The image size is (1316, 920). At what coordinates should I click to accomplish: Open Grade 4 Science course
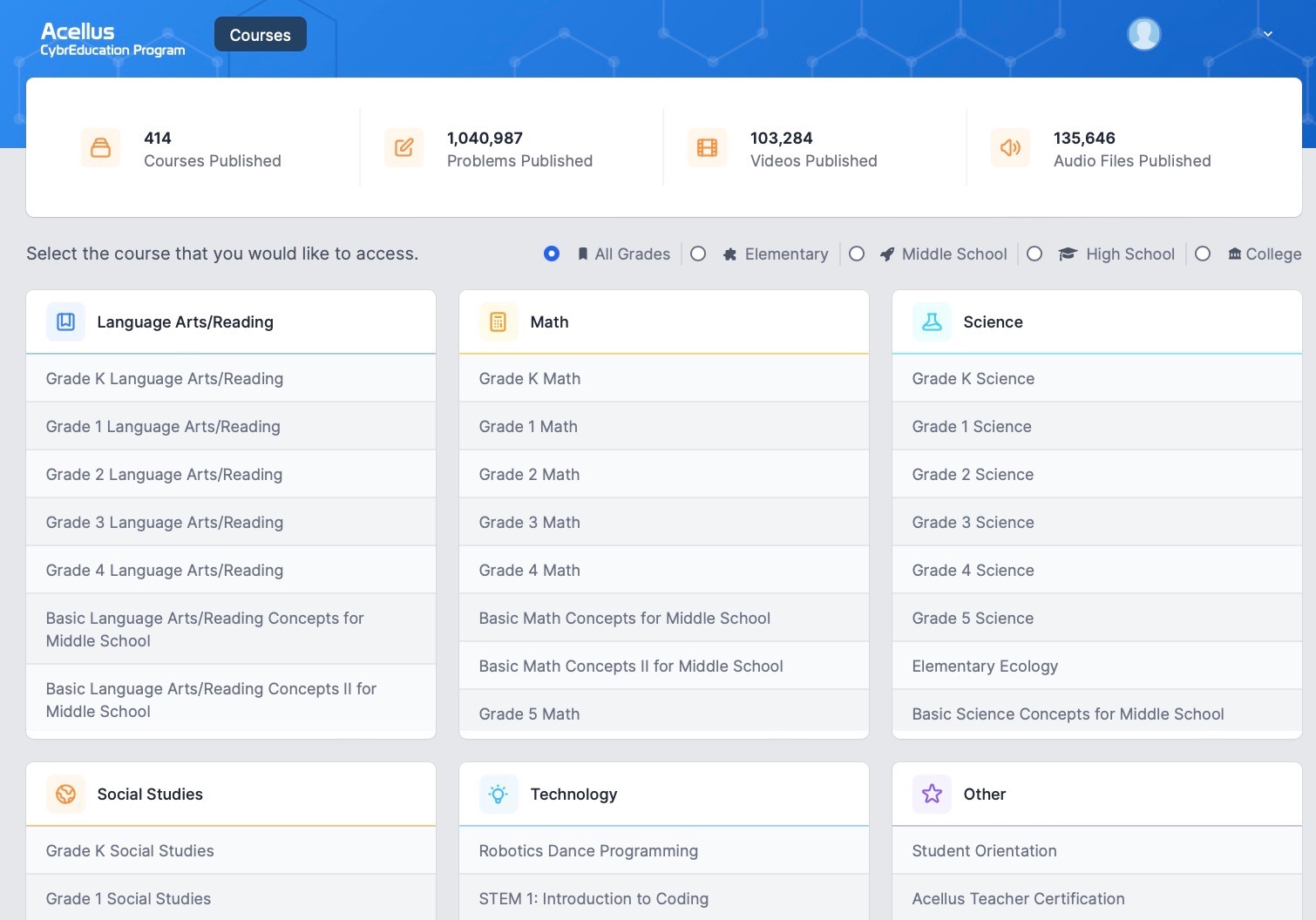coord(1097,570)
